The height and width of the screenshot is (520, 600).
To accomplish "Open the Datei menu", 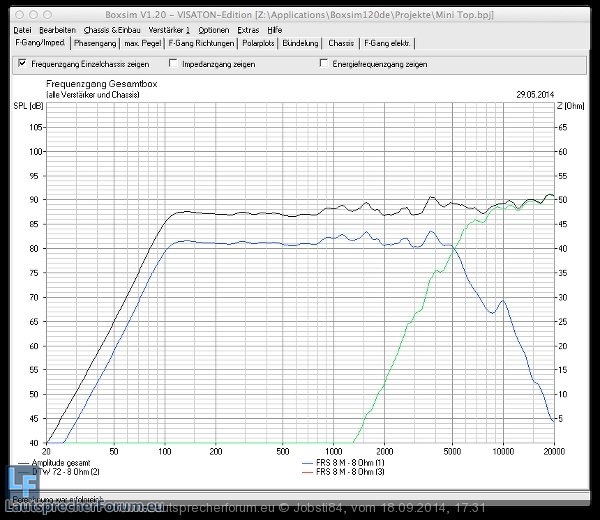I will [x=22, y=30].
